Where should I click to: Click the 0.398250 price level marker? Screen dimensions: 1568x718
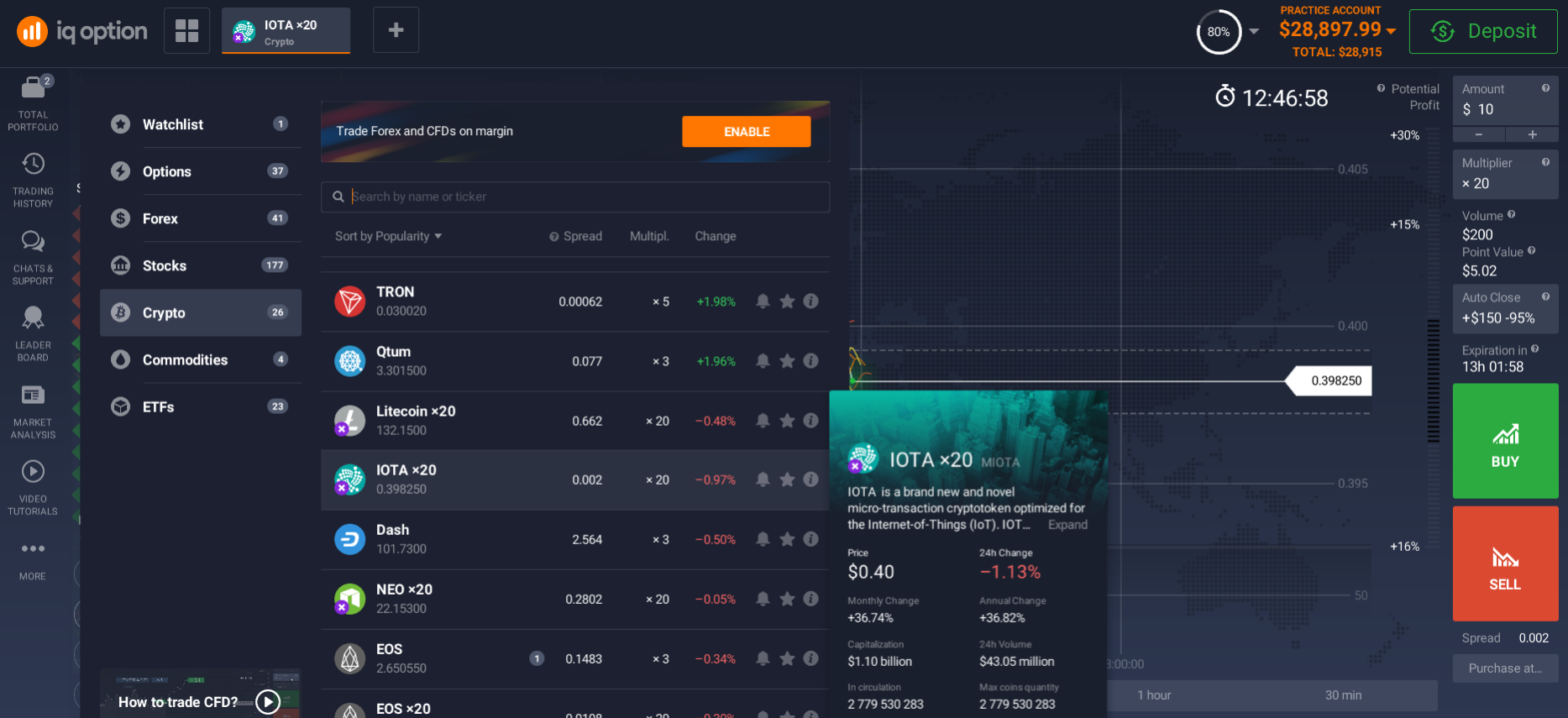pyautogui.click(x=1330, y=380)
